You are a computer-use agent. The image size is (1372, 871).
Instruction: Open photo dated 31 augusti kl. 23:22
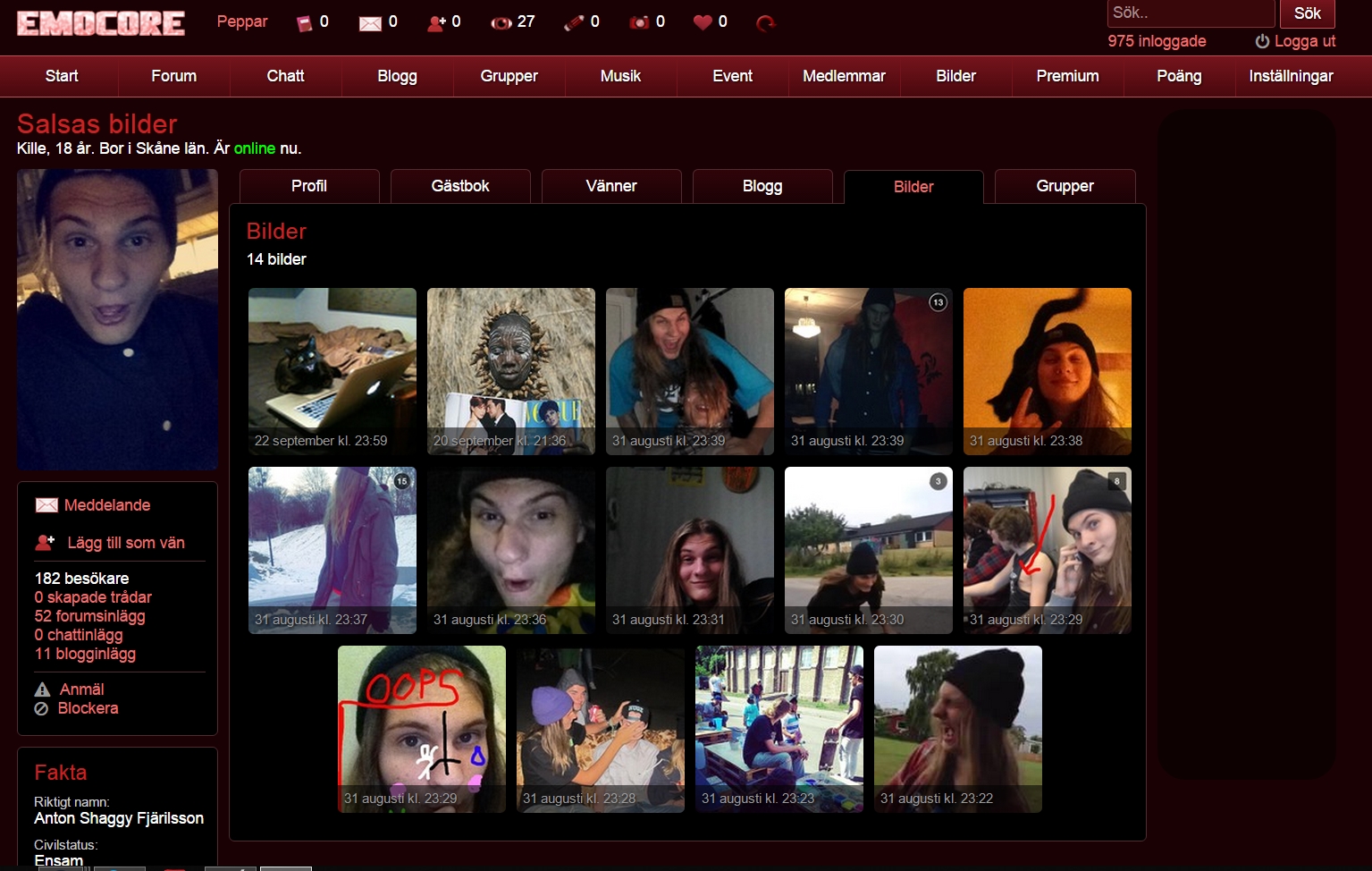pos(958,729)
